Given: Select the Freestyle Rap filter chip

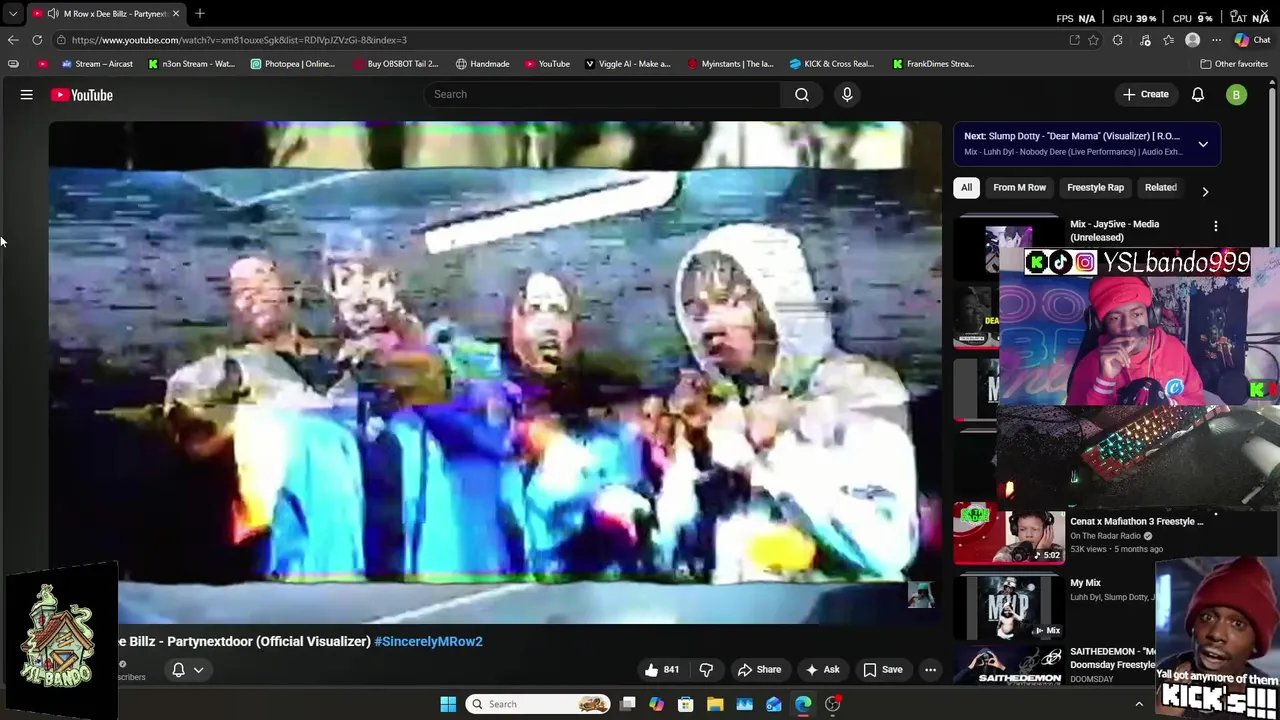Looking at the screenshot, I should tap(1095, 188).
